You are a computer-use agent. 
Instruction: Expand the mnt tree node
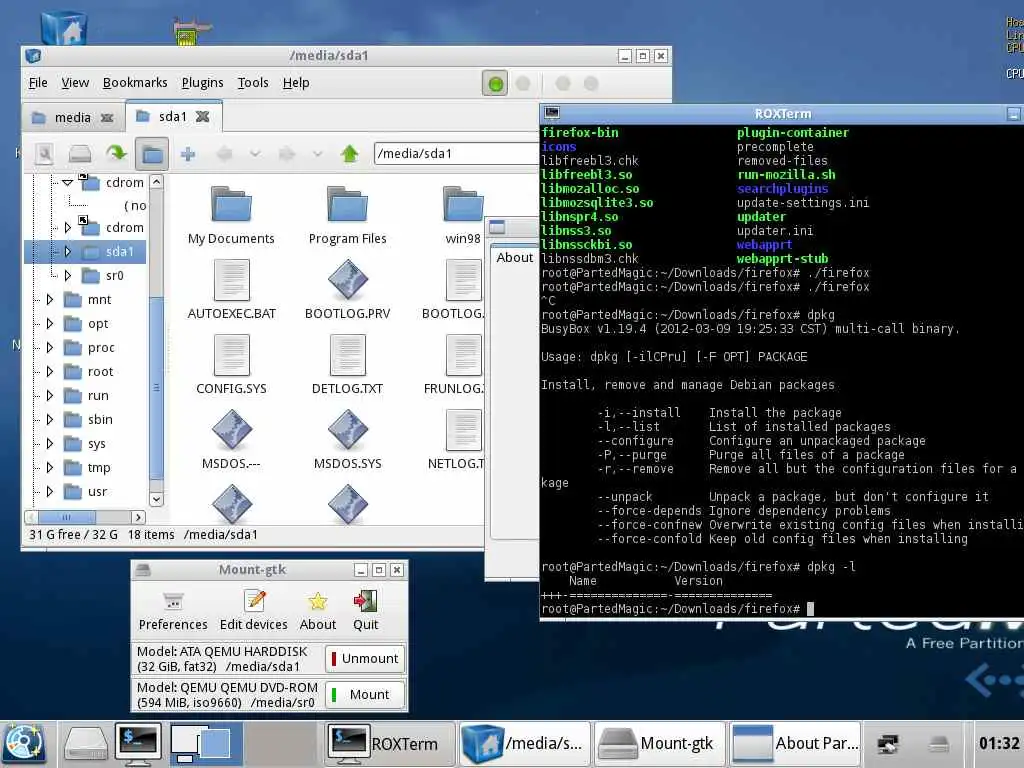click(50, 300)
